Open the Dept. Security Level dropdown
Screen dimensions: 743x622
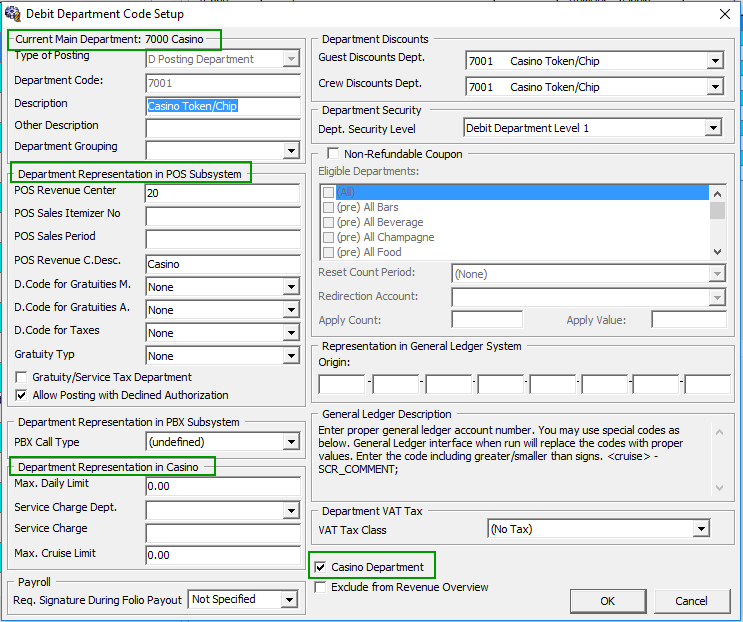[713, 128]
